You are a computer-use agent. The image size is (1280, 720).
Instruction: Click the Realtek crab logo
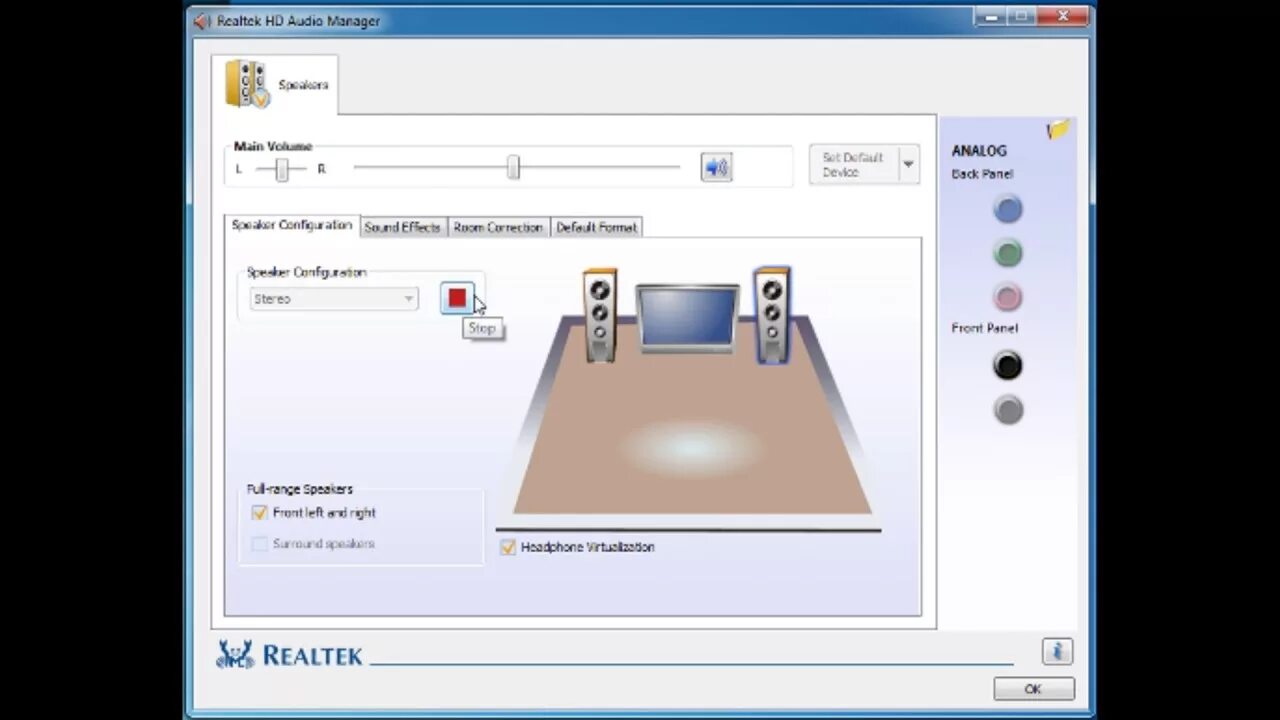235,654
